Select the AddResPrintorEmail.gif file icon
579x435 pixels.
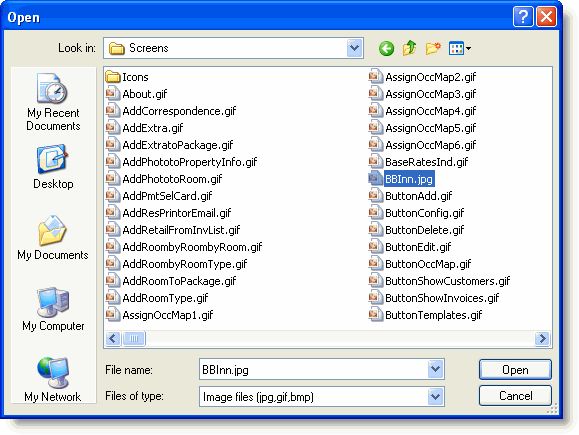click(112, 213)
